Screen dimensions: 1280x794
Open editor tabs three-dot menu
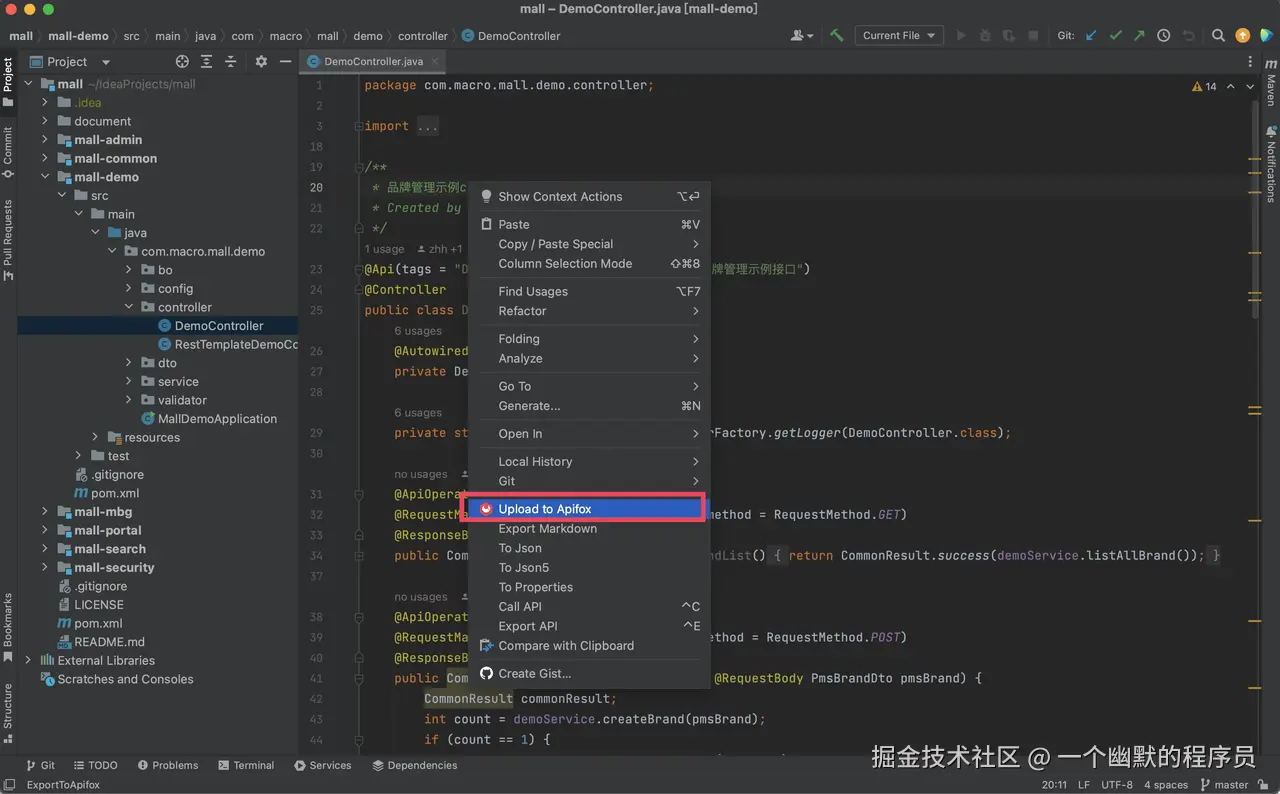1250,62
